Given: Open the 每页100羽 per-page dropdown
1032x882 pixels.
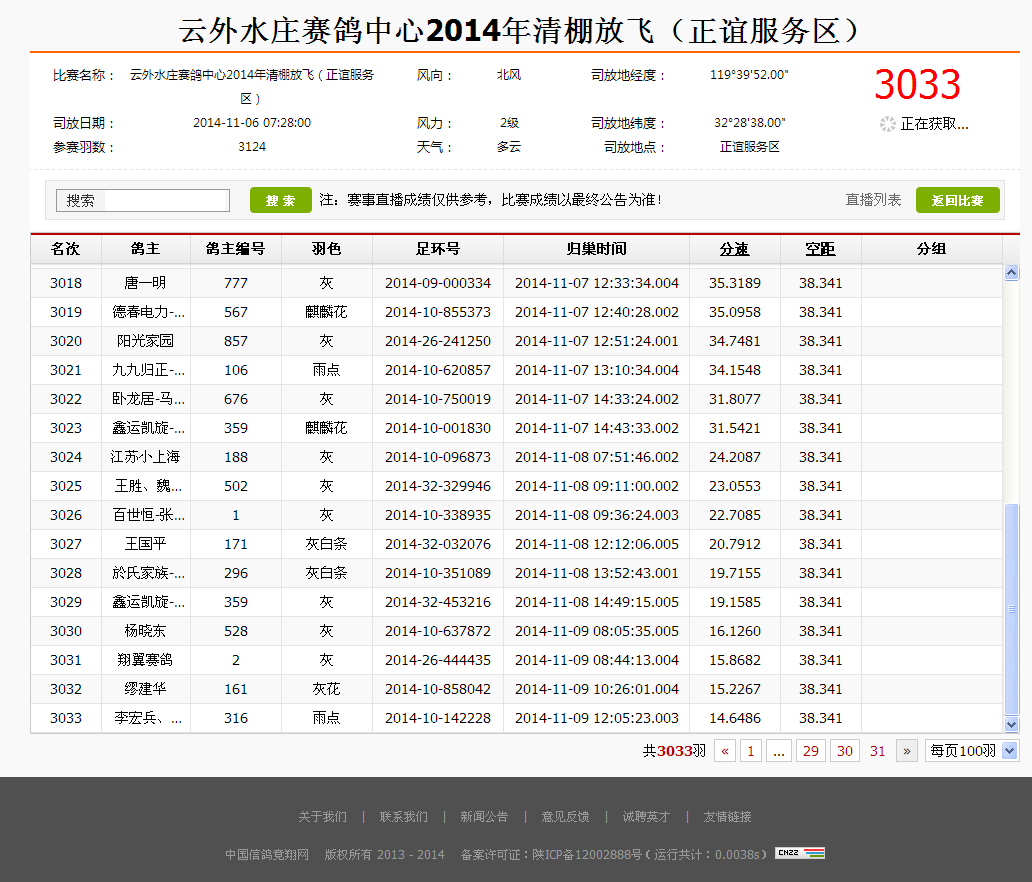Looking at the screenshot, I should 971,751.
